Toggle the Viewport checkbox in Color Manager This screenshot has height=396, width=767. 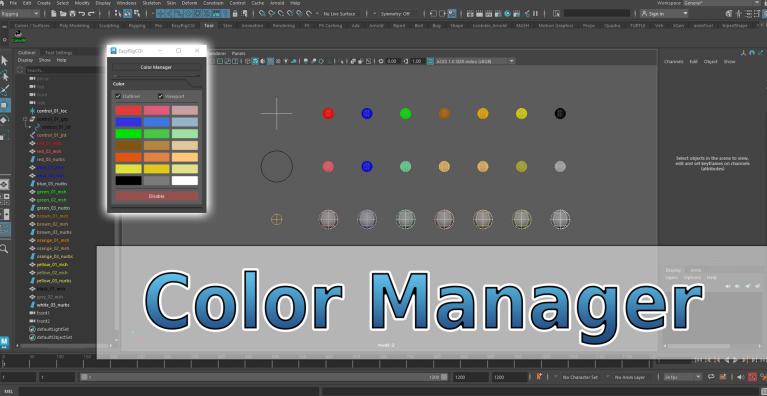[x=160, y=96]
